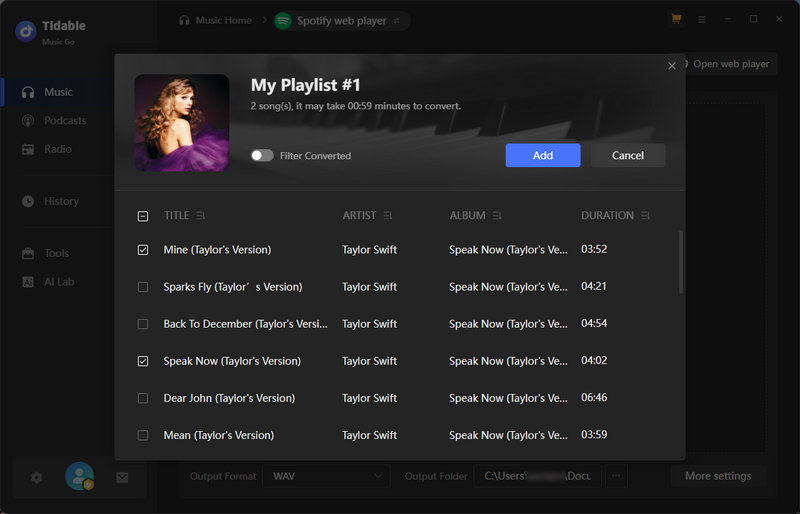Viewport: 800px width, 514px height.
Task: Click the title Speak Now (Taylor's Version)
Action: tap(232, 361)
